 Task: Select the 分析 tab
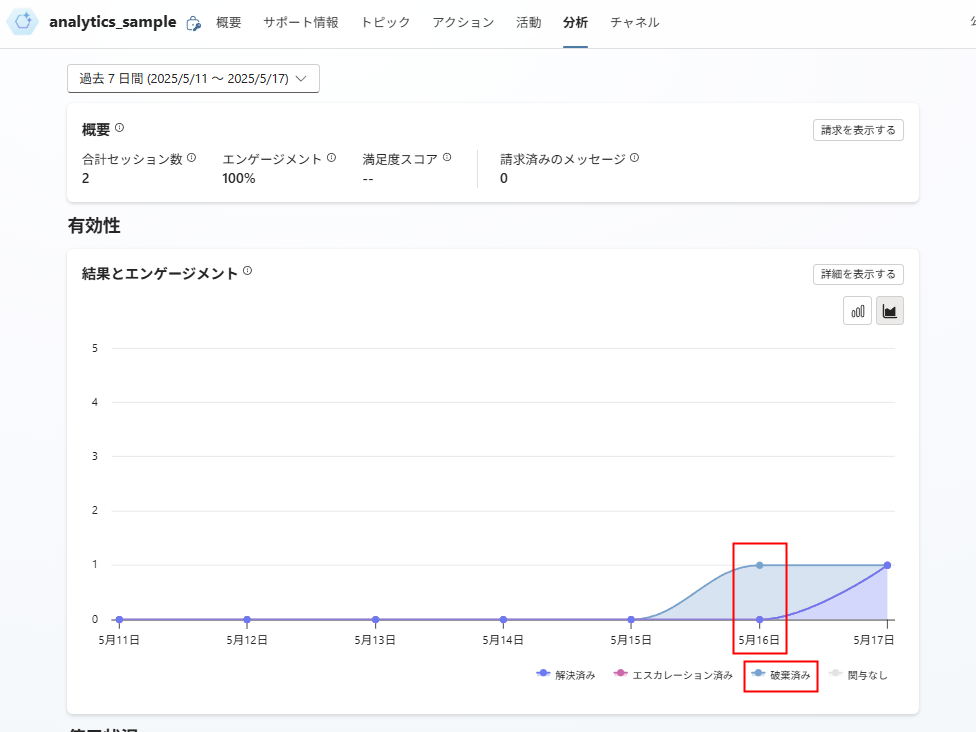575,23
